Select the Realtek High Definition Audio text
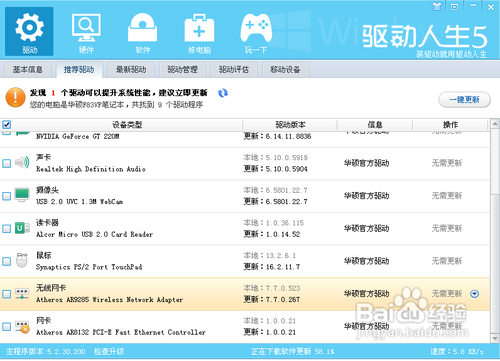The height and width of the screenshot is (361, 500). (91, 169)
